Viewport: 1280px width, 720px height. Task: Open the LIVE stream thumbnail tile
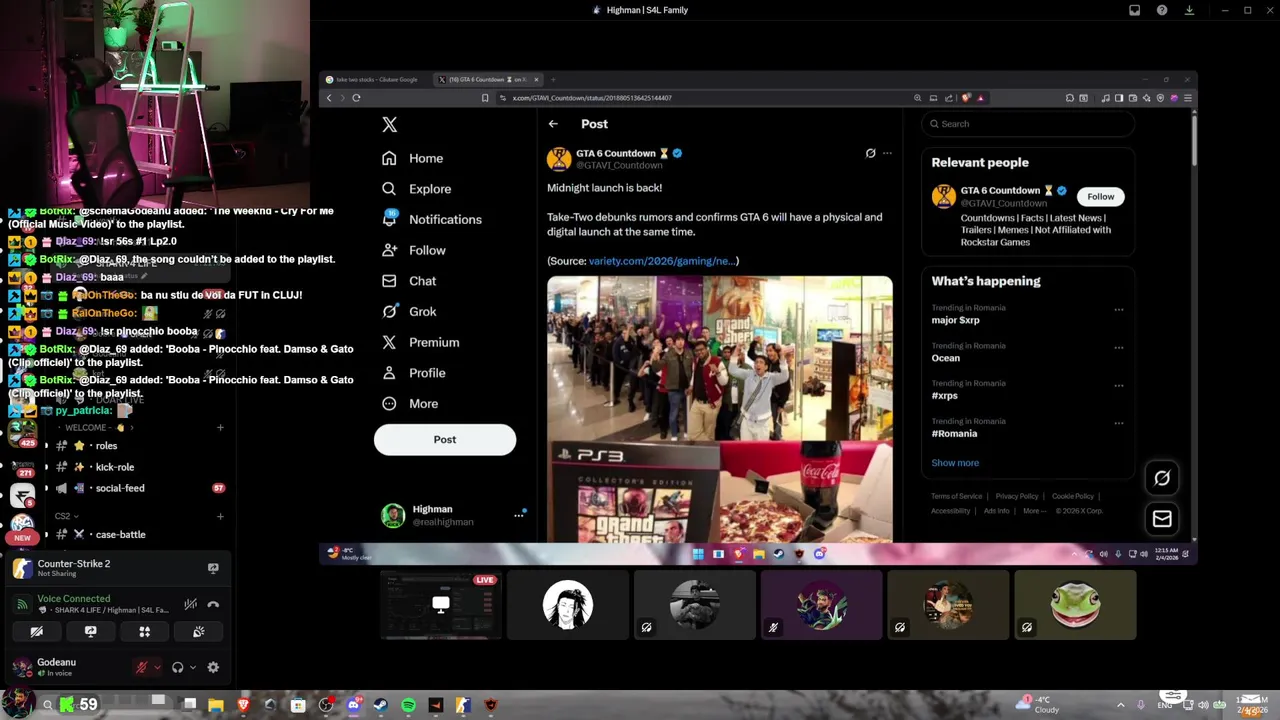[440, 605]
